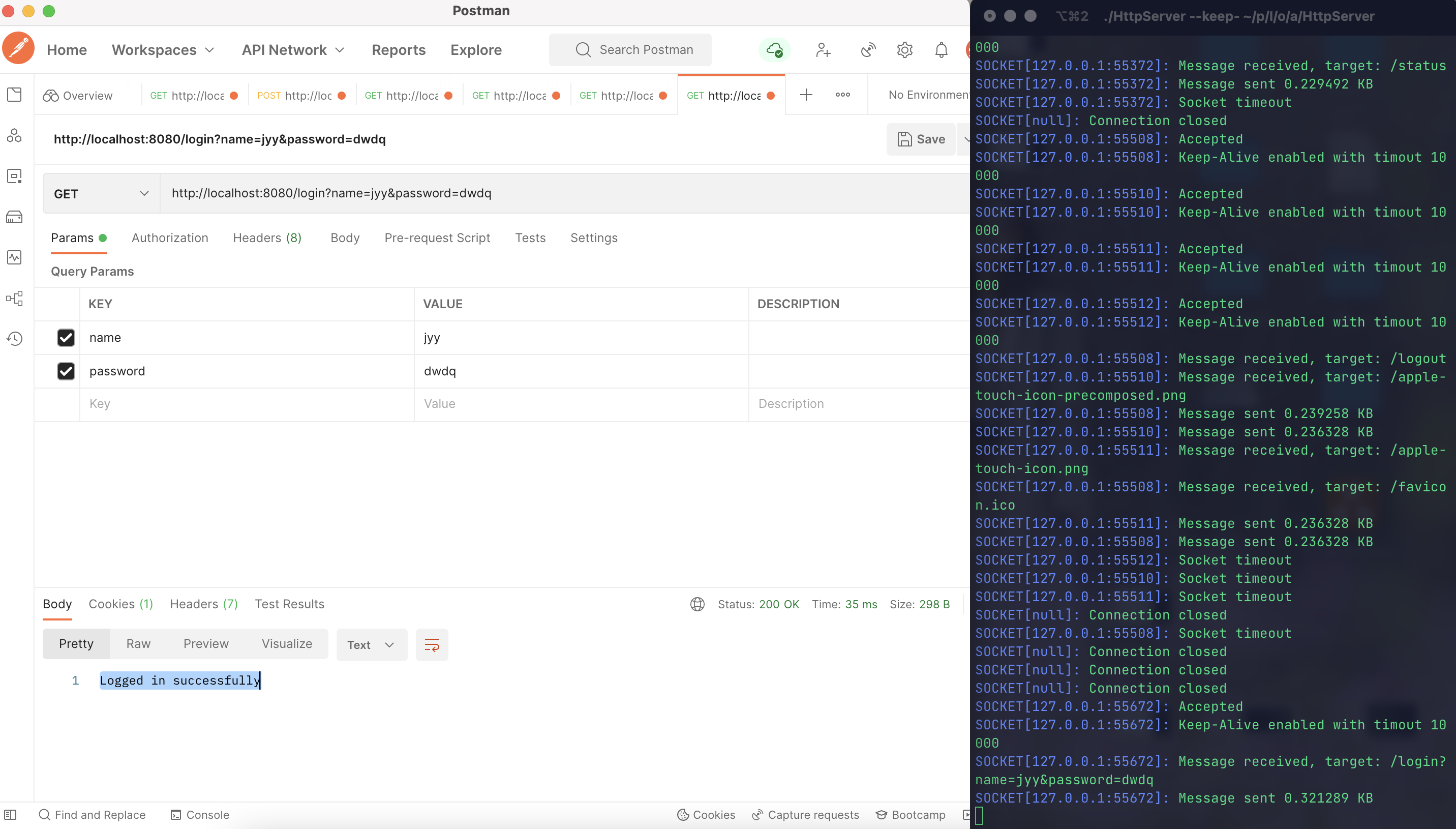Toggle the sidebar panel at bottom left

click(x=10, y=815)
